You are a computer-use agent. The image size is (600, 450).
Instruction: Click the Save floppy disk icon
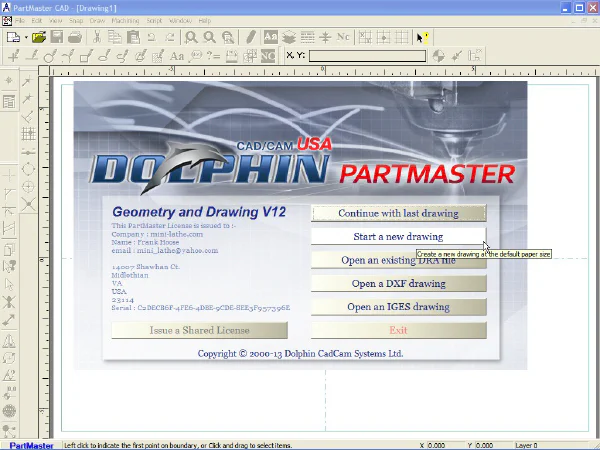[57, 37]
